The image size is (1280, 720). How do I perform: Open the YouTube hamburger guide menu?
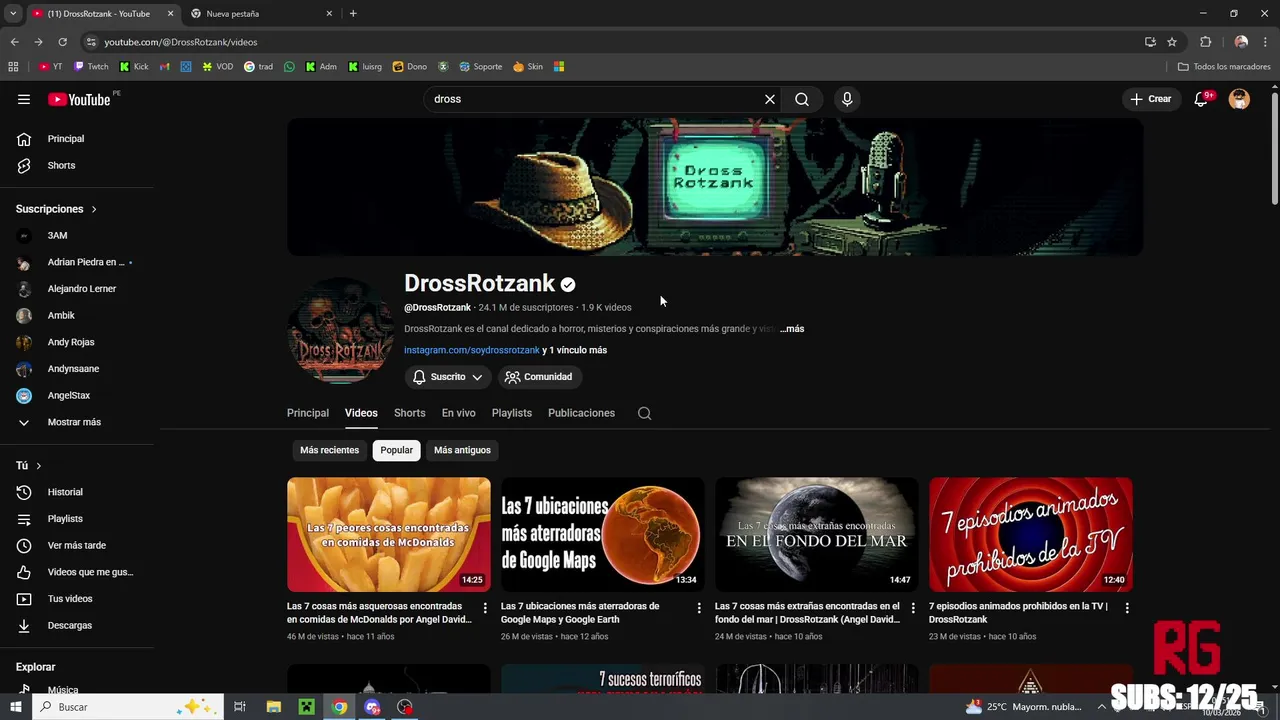point(24,99)
